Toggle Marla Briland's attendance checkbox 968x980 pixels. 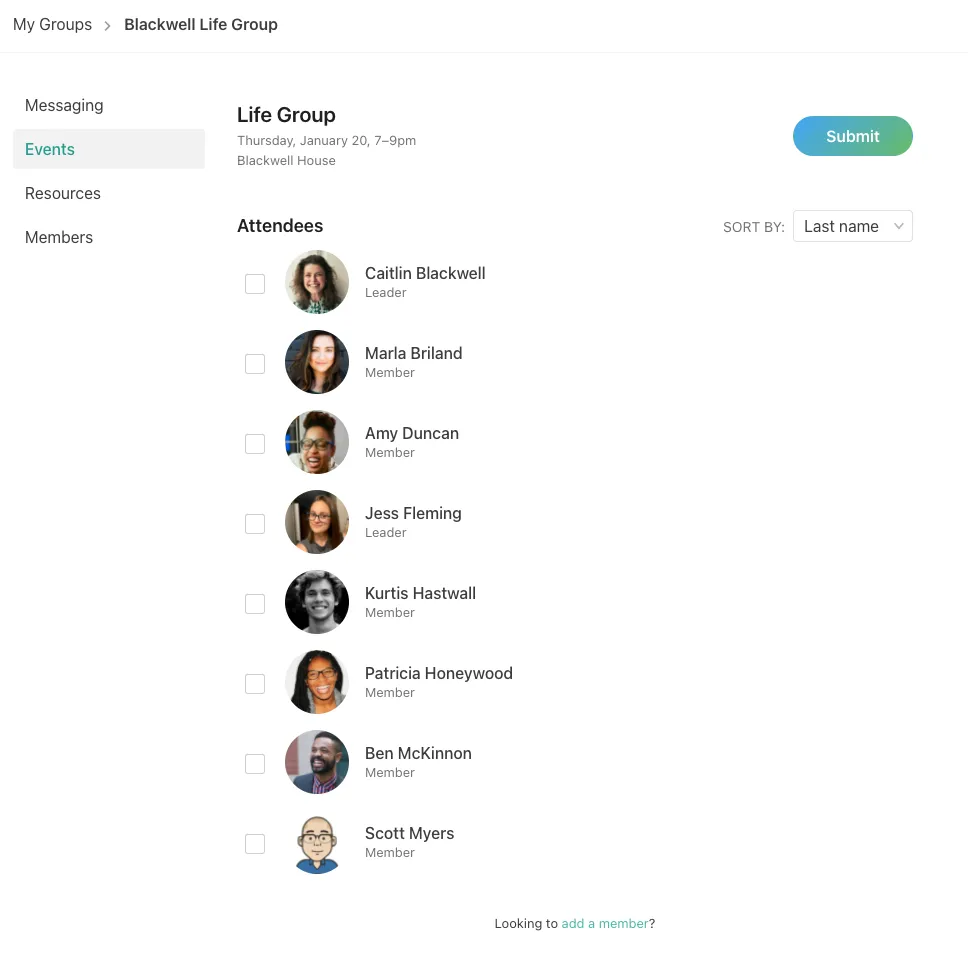255,364
